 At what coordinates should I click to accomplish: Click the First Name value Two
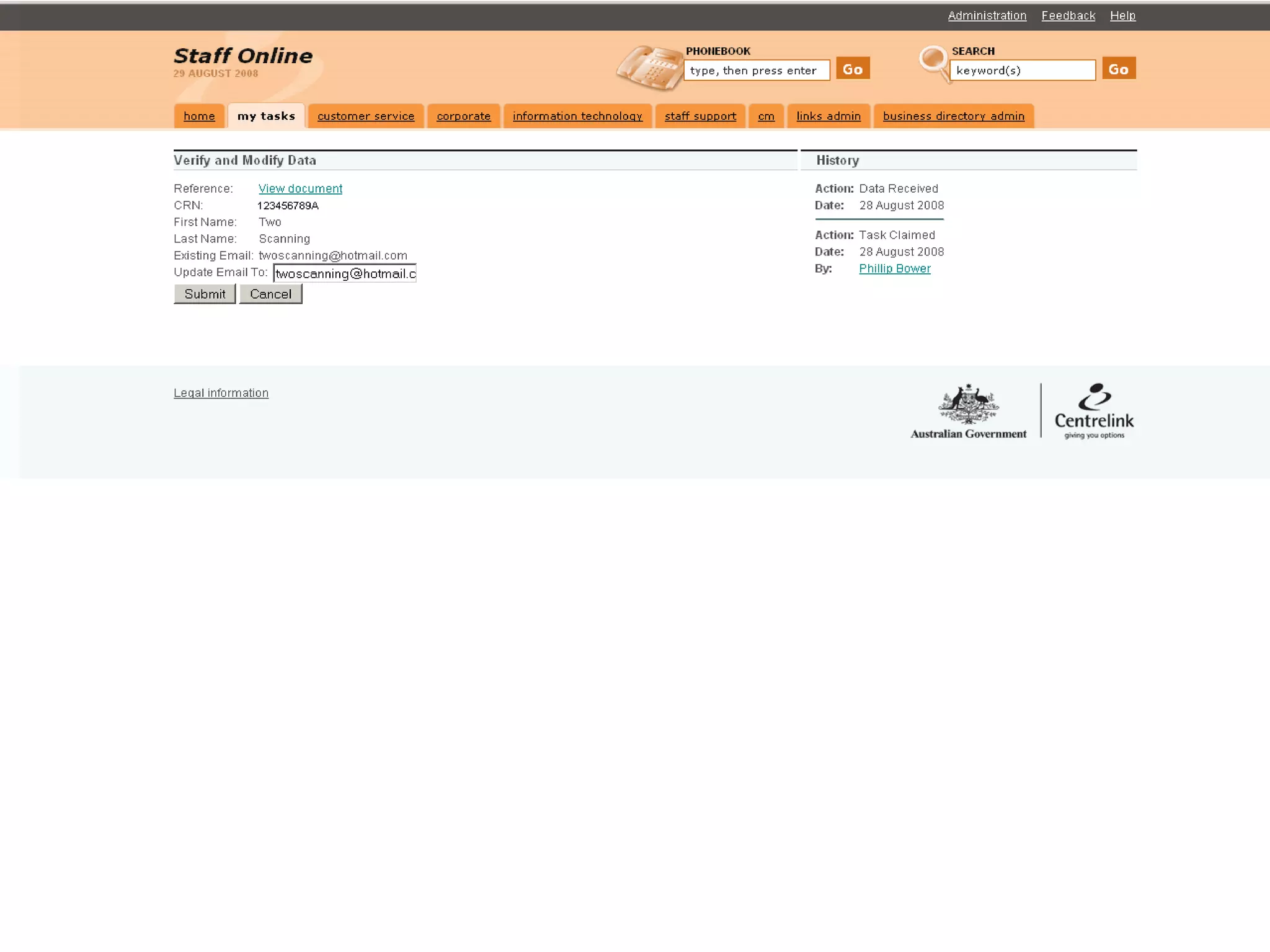coord(270,222)
